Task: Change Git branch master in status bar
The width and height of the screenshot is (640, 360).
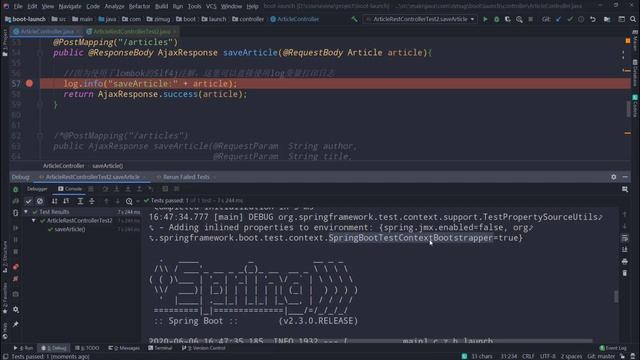Action: 601,356
